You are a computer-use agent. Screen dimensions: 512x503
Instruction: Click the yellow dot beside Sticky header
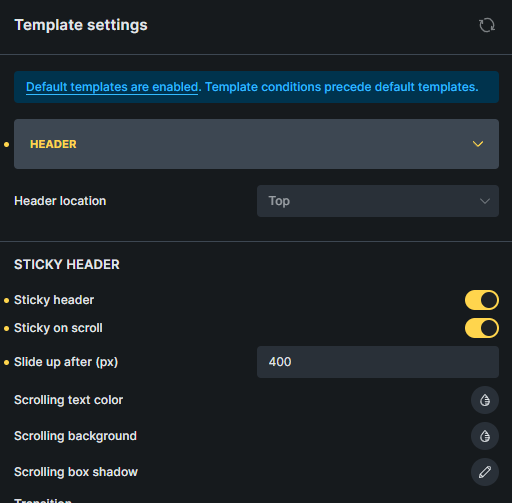pyautogui.click(x=6, y=300)
